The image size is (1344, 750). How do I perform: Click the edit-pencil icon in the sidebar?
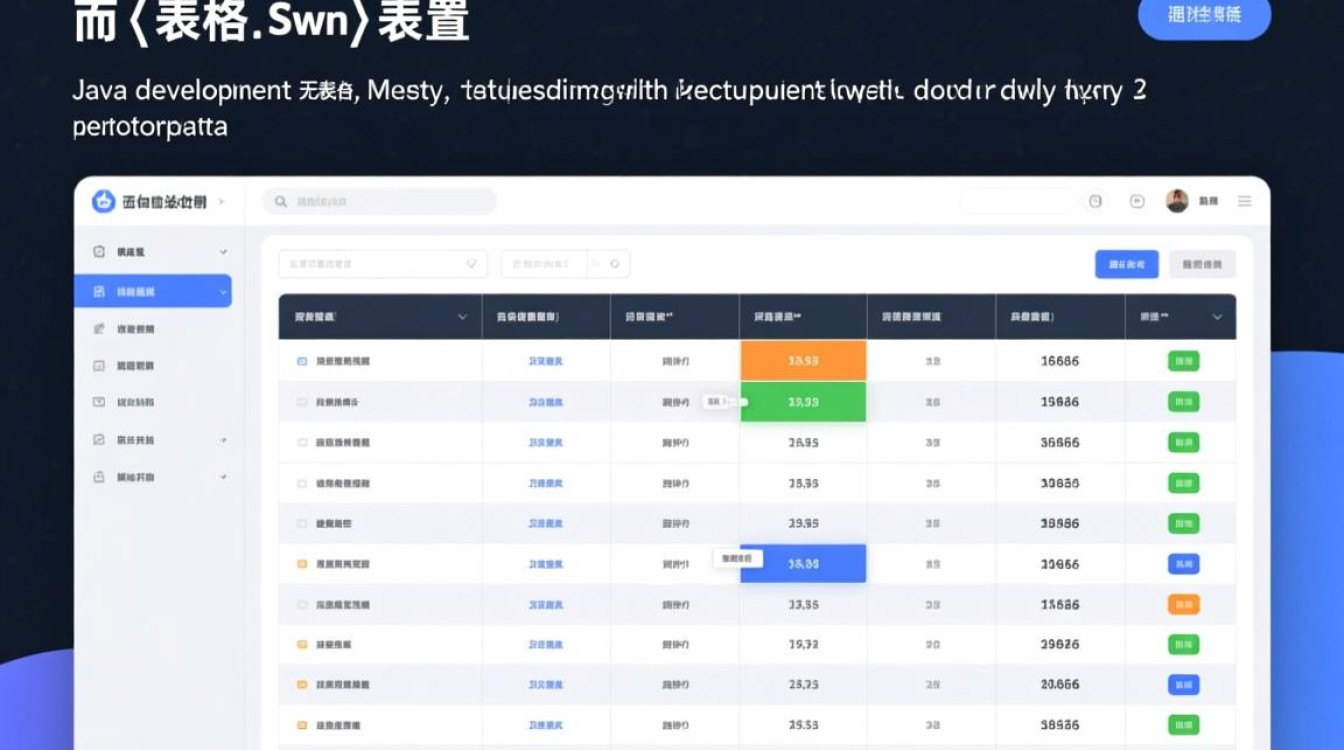[97, 328]
